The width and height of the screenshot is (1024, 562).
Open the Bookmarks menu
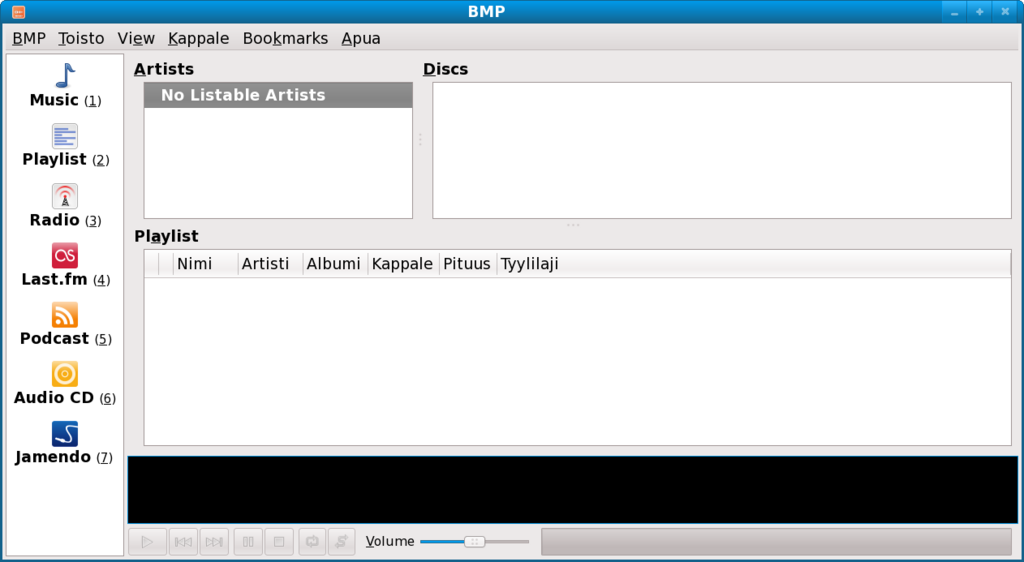(285, 38)
